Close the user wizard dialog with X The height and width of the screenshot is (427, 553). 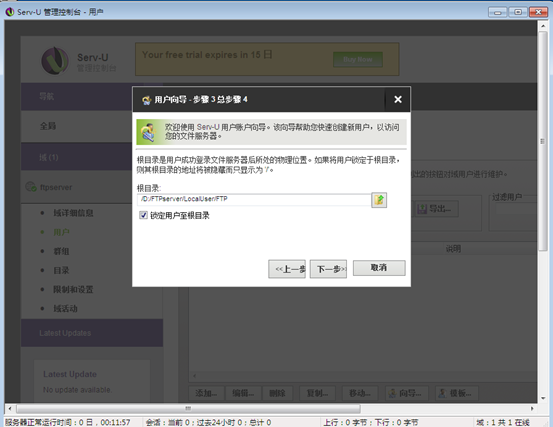[398, 99]
